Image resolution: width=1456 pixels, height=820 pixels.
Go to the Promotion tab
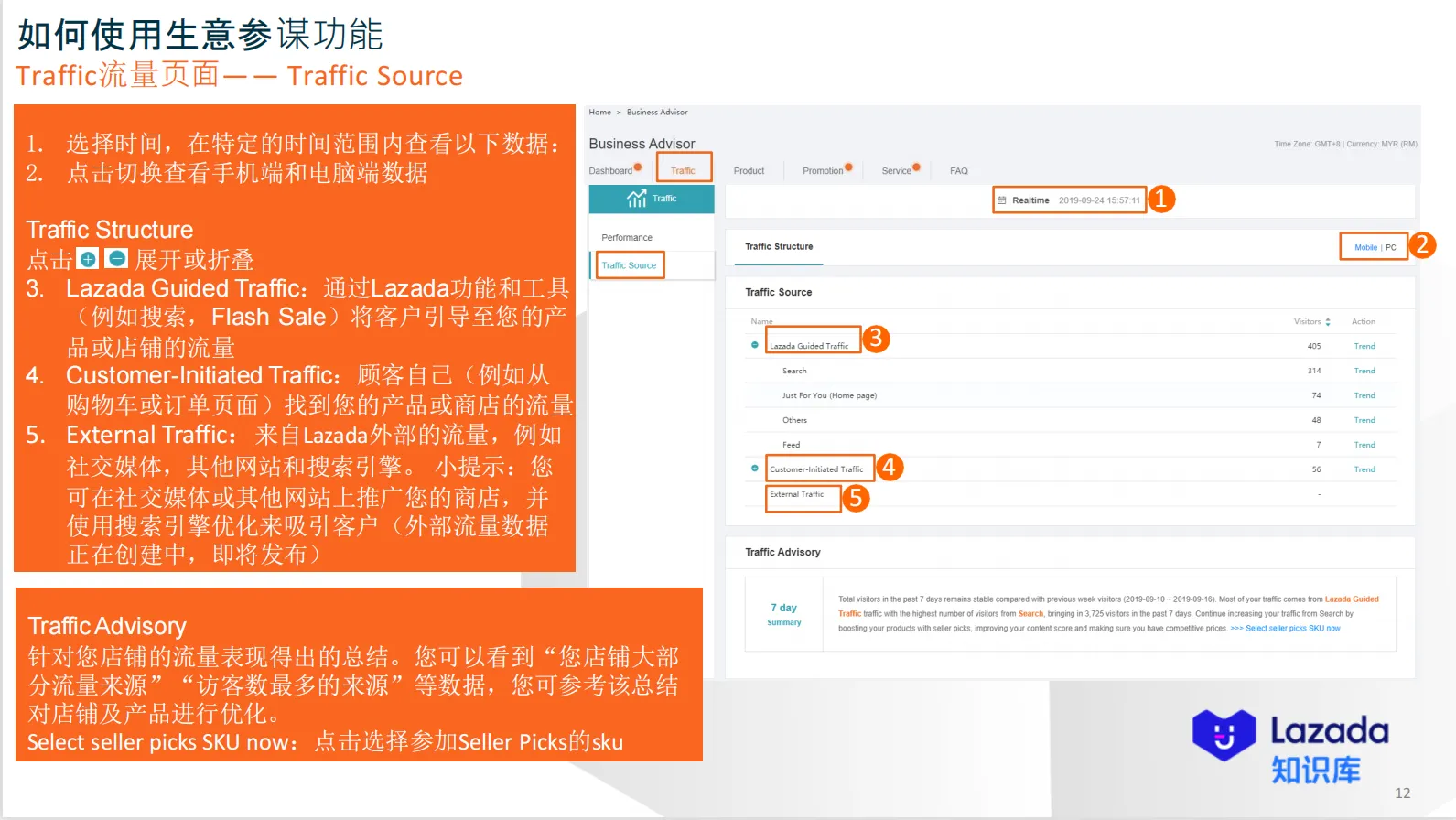[x=823, y=171]
